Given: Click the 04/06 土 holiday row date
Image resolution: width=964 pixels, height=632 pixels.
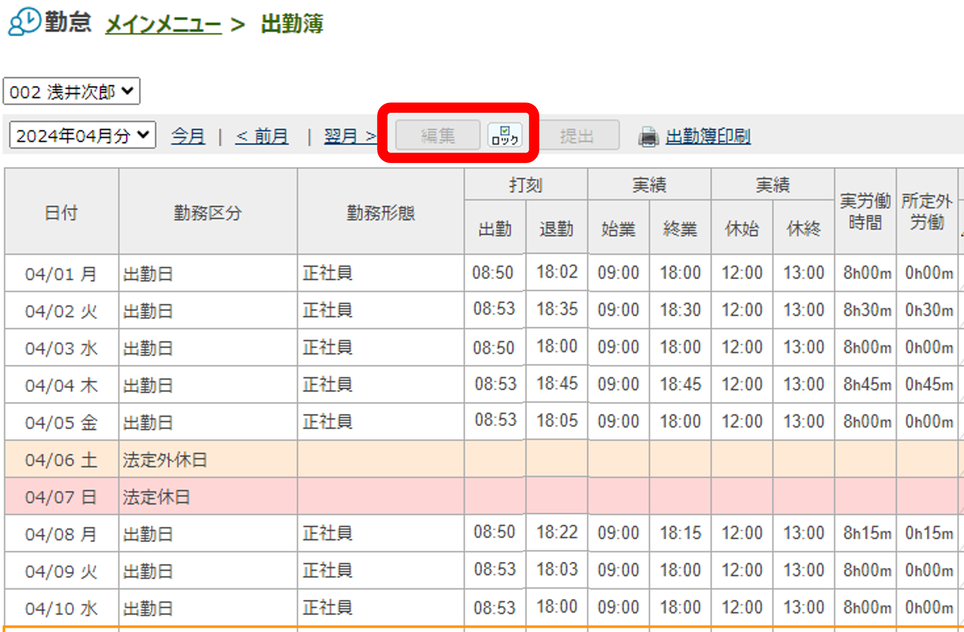Looking at the screenshot, I should pyautogui.click(x=61, y=460).
